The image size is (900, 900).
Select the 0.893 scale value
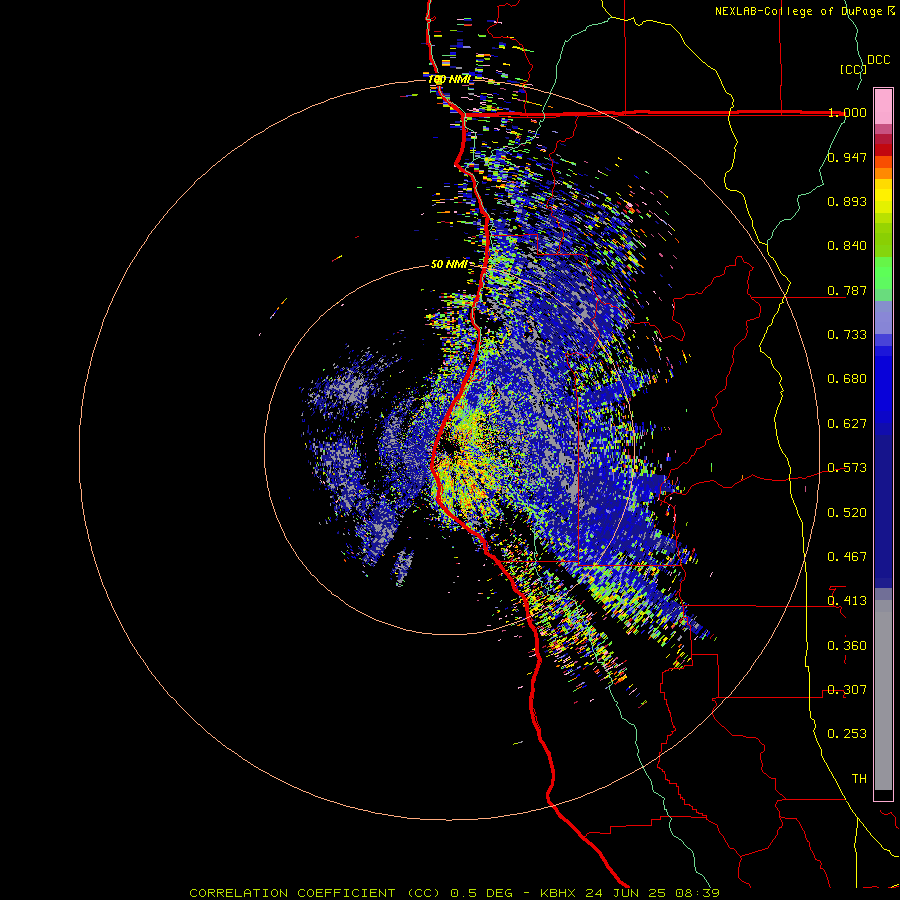pos(847,201)
